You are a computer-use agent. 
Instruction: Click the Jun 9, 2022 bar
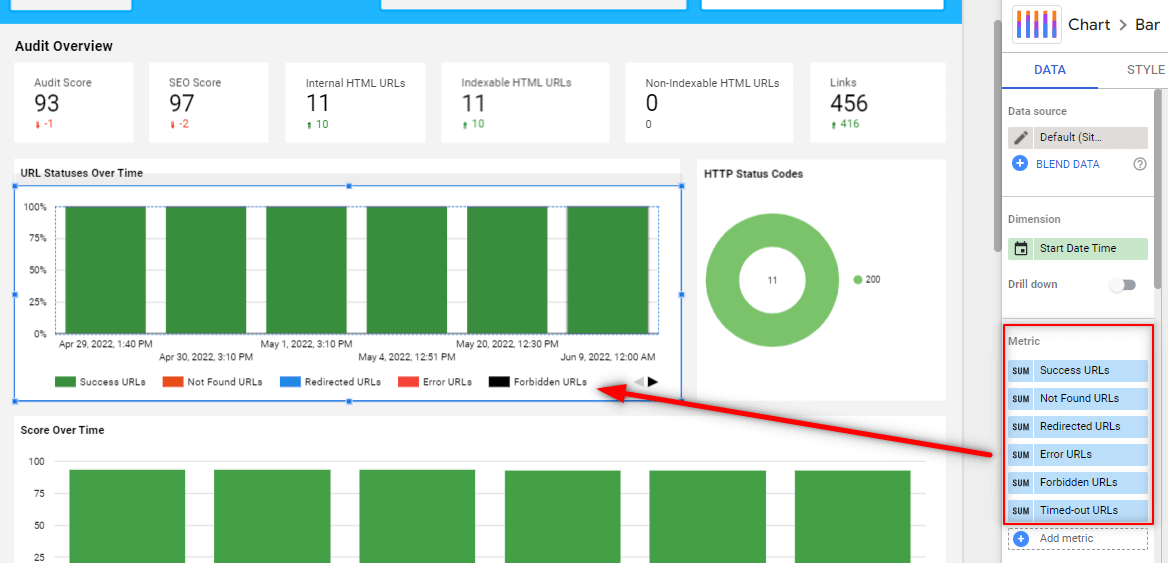608,270
